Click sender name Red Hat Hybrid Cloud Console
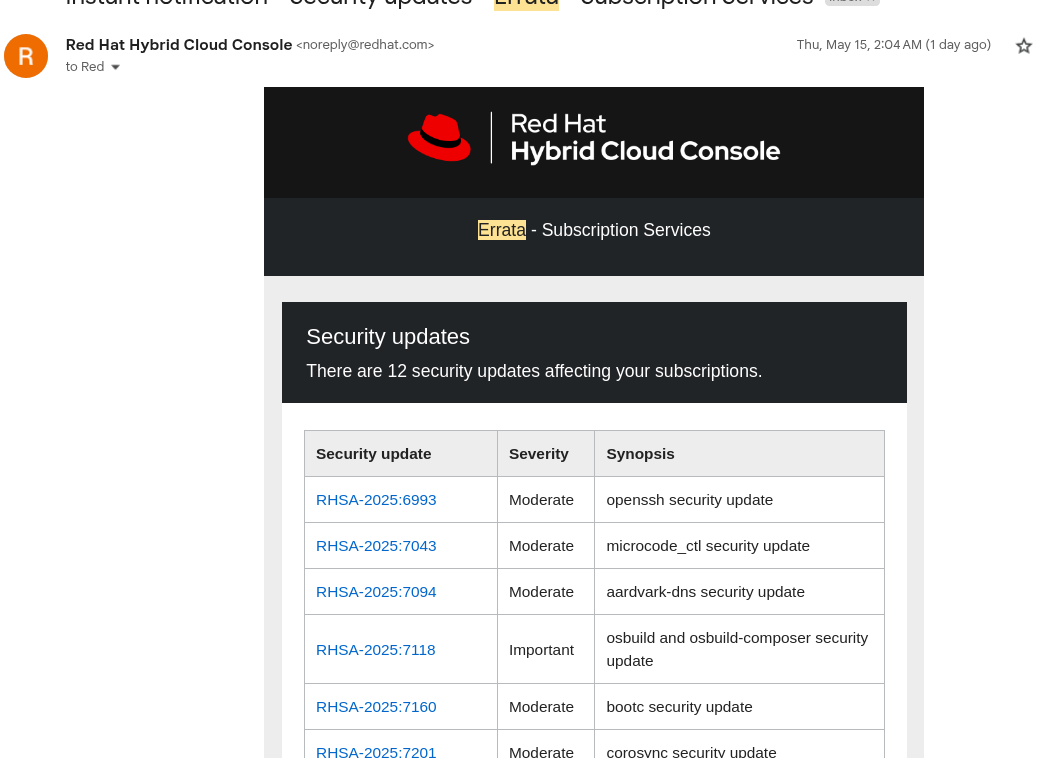 (x=179, y=45)
